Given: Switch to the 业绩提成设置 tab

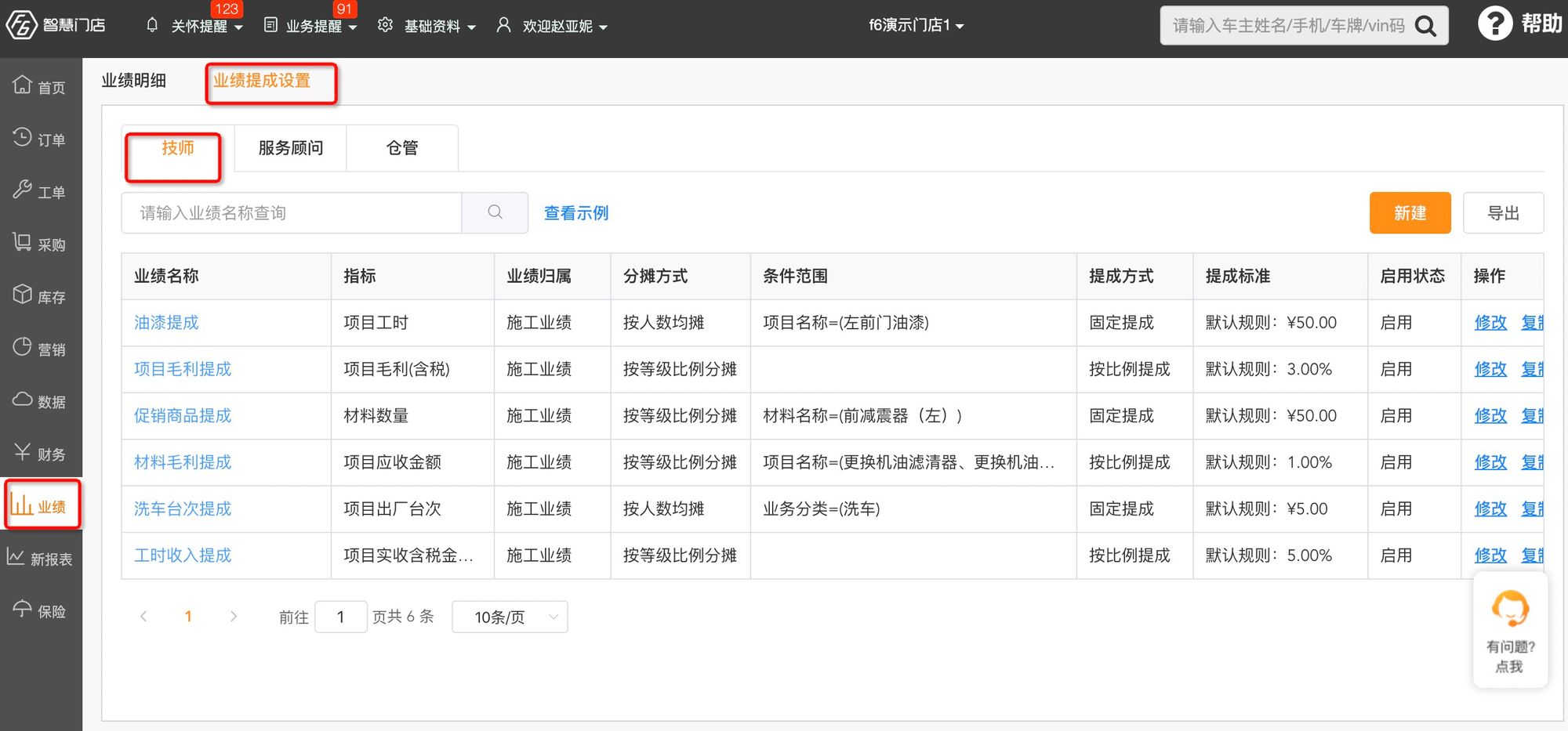Looking at the screenshot, I should pos(262,80).
